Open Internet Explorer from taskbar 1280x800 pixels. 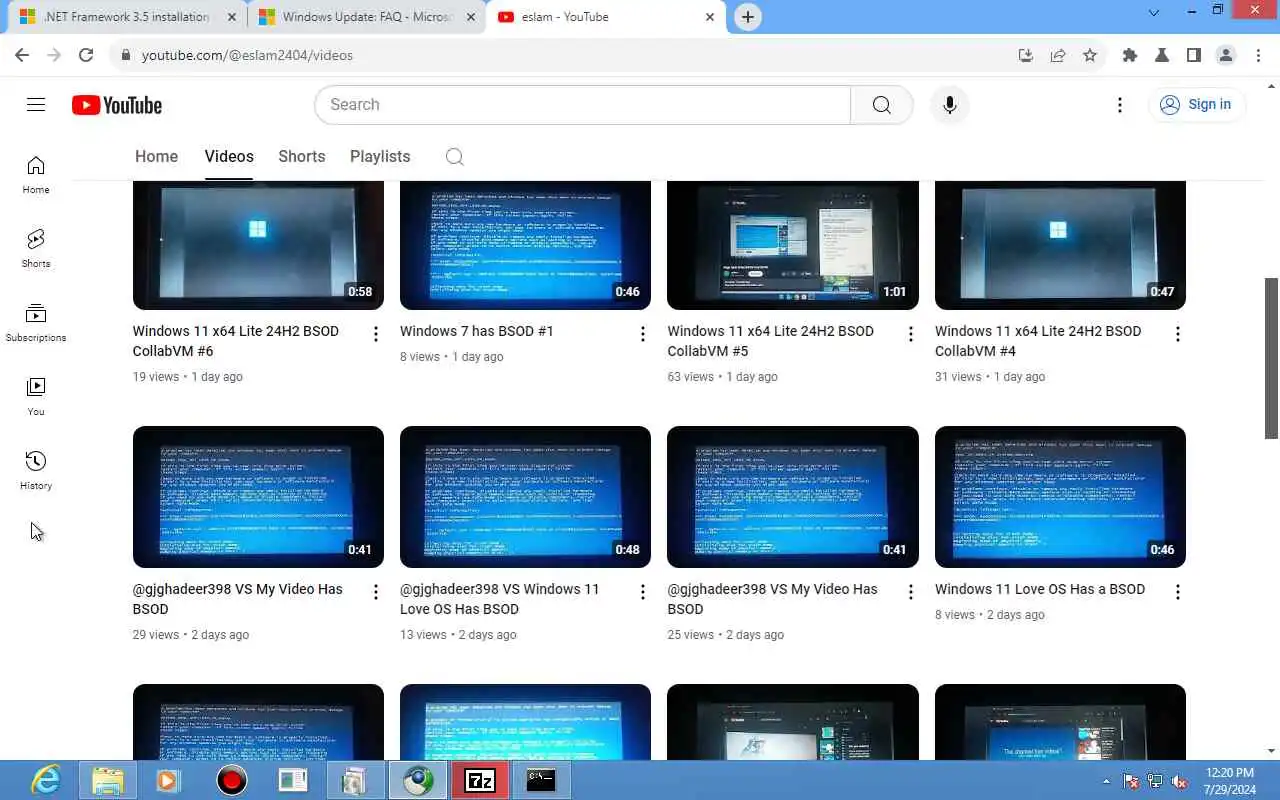click(x=46, y=780)
